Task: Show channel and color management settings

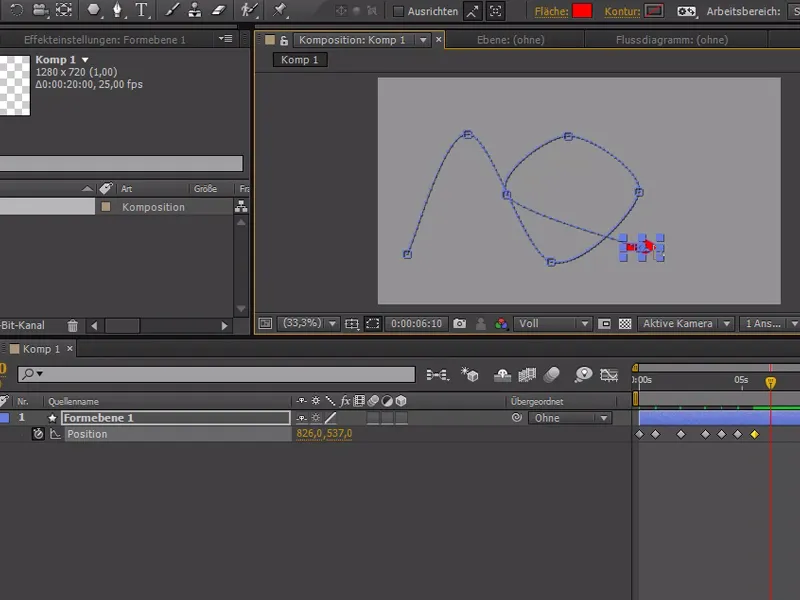Action: point(501,323)
